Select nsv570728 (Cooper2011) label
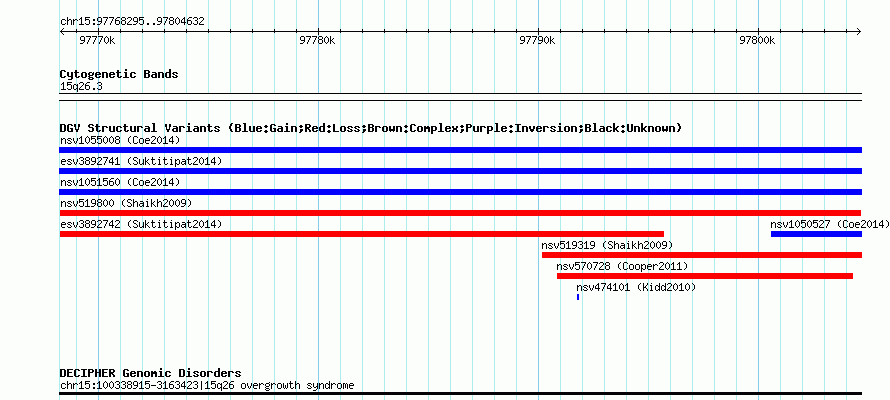This screenshot has width=890, height=400. click(x=622, y=266)
